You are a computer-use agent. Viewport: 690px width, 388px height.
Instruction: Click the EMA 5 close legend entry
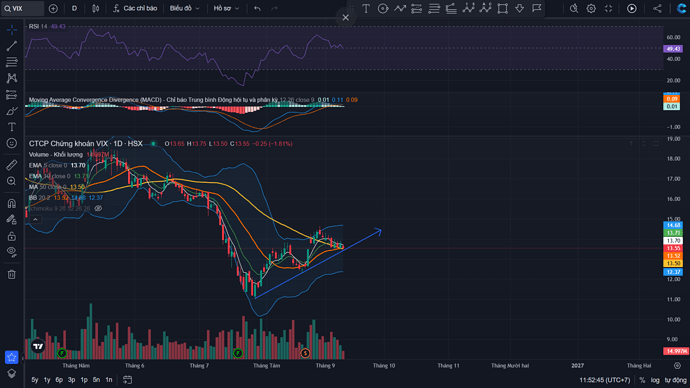point(57,165)
